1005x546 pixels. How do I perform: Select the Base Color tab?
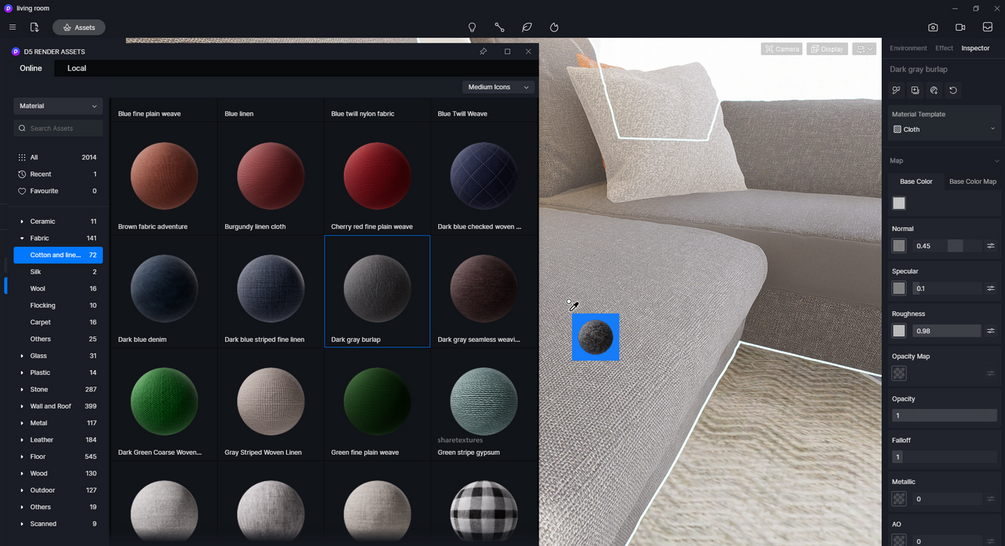click(916, 182)
